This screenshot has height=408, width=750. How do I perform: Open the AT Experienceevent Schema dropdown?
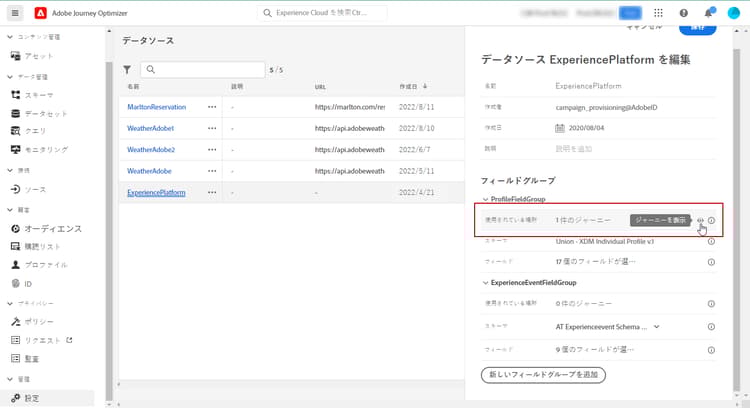656,327
